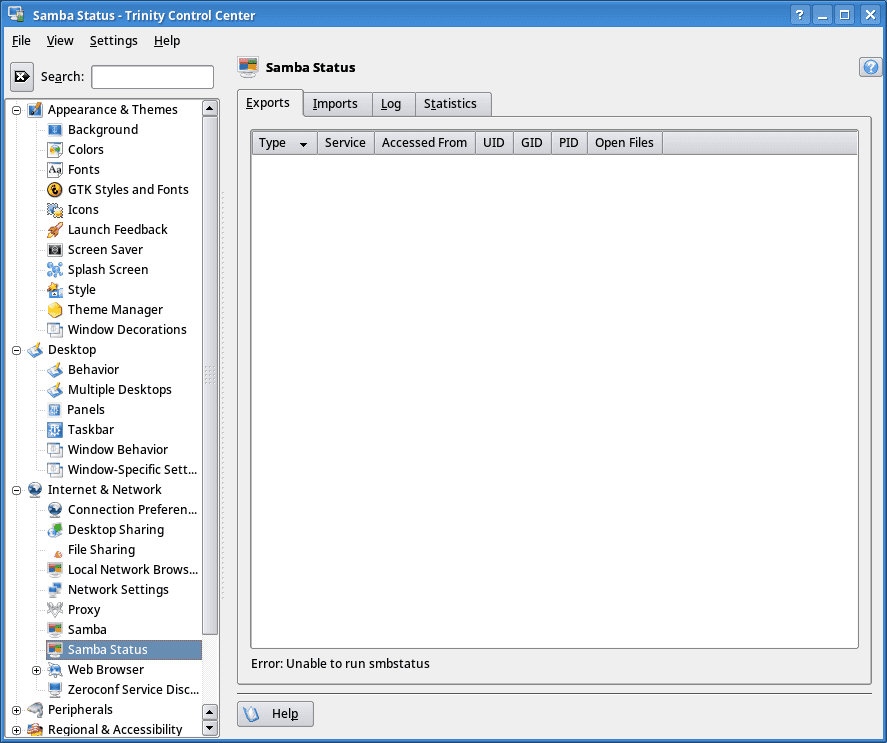The image size is (887, 743).
Task: Click the Taskbar module icon
Action: point(55,430)
